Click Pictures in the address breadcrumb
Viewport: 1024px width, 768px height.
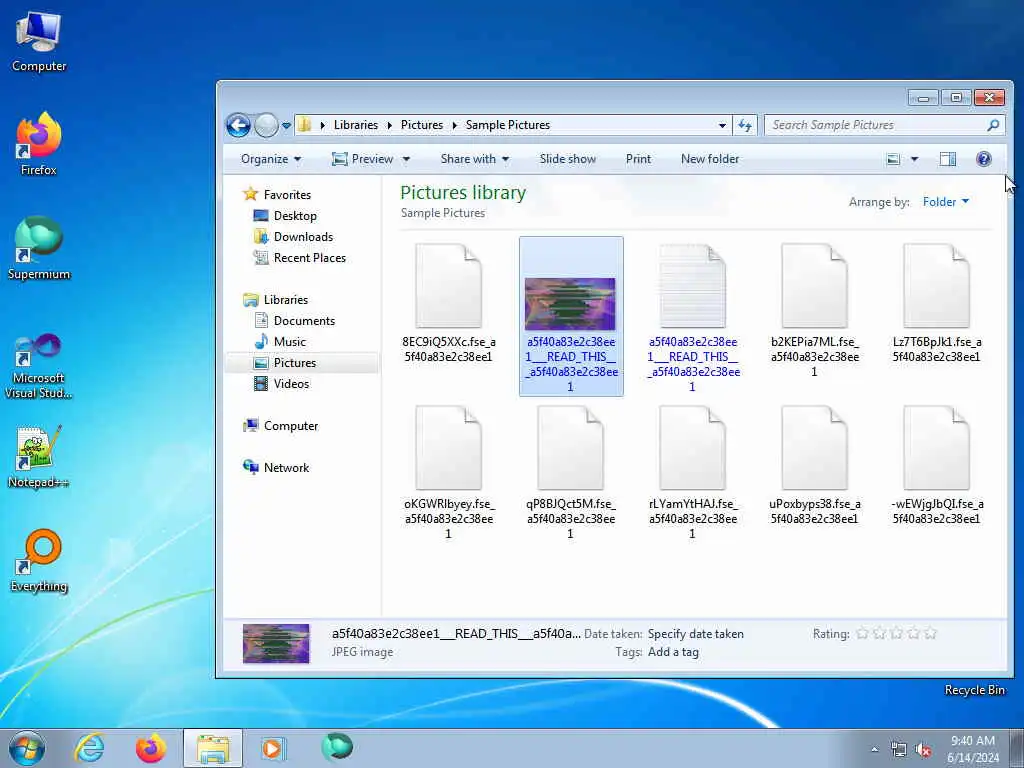point(422,125)
